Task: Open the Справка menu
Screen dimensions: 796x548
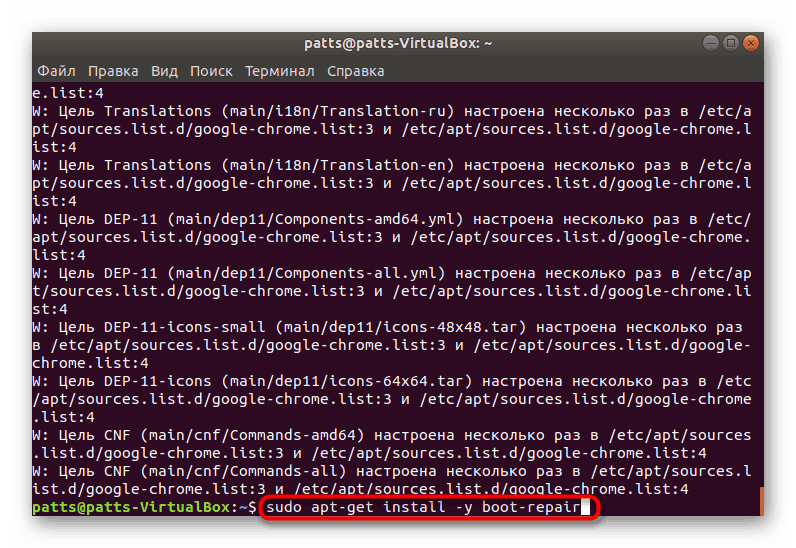Action: pos(355,71)
